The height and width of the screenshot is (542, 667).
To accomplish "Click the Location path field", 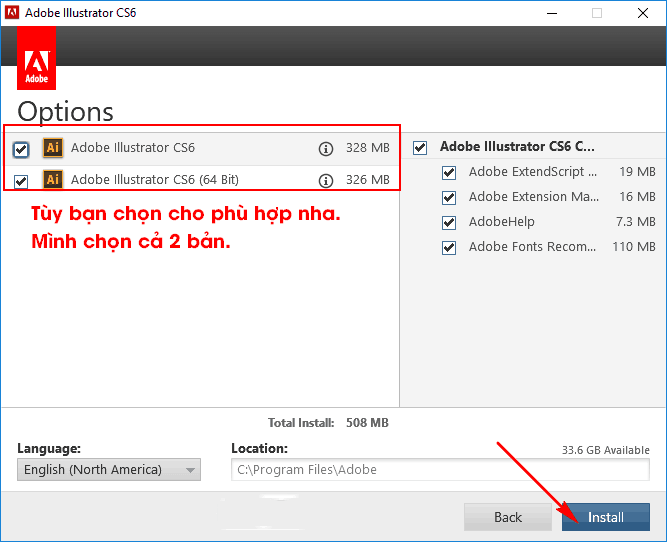I will point(440,470).
